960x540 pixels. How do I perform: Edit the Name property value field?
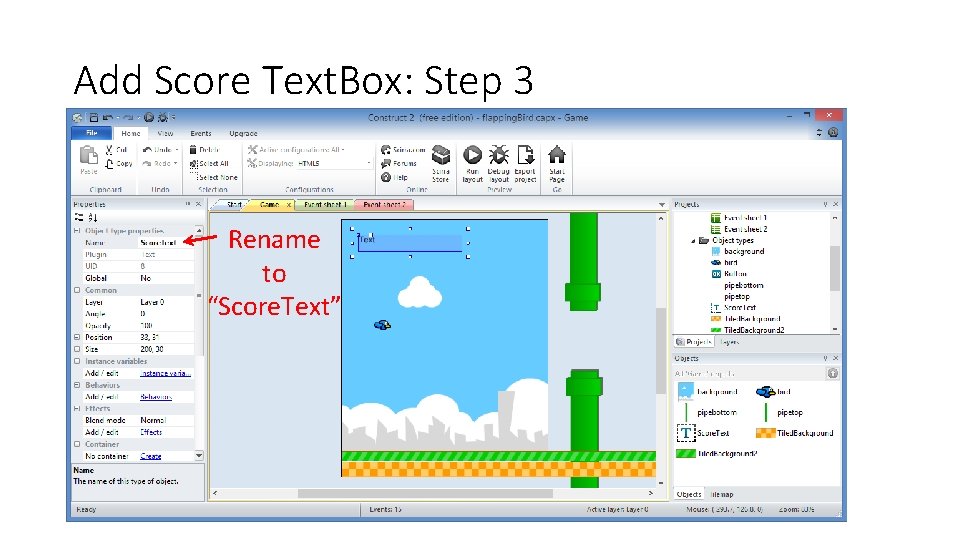[166, 242]
